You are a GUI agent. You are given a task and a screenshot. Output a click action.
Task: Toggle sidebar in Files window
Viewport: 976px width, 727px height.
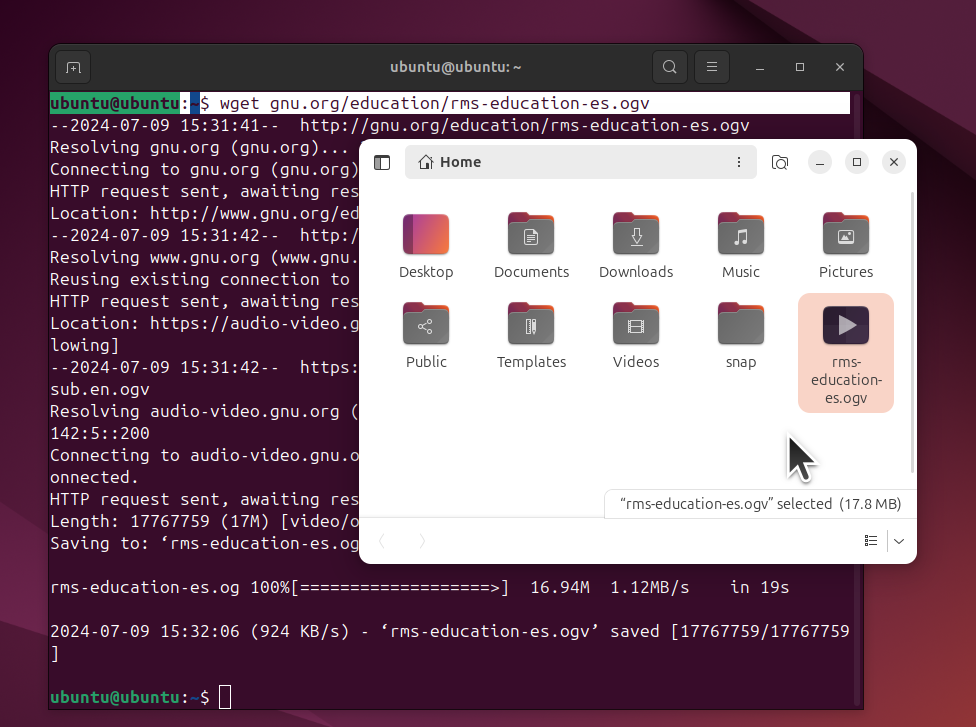click(x=382, y=162)
